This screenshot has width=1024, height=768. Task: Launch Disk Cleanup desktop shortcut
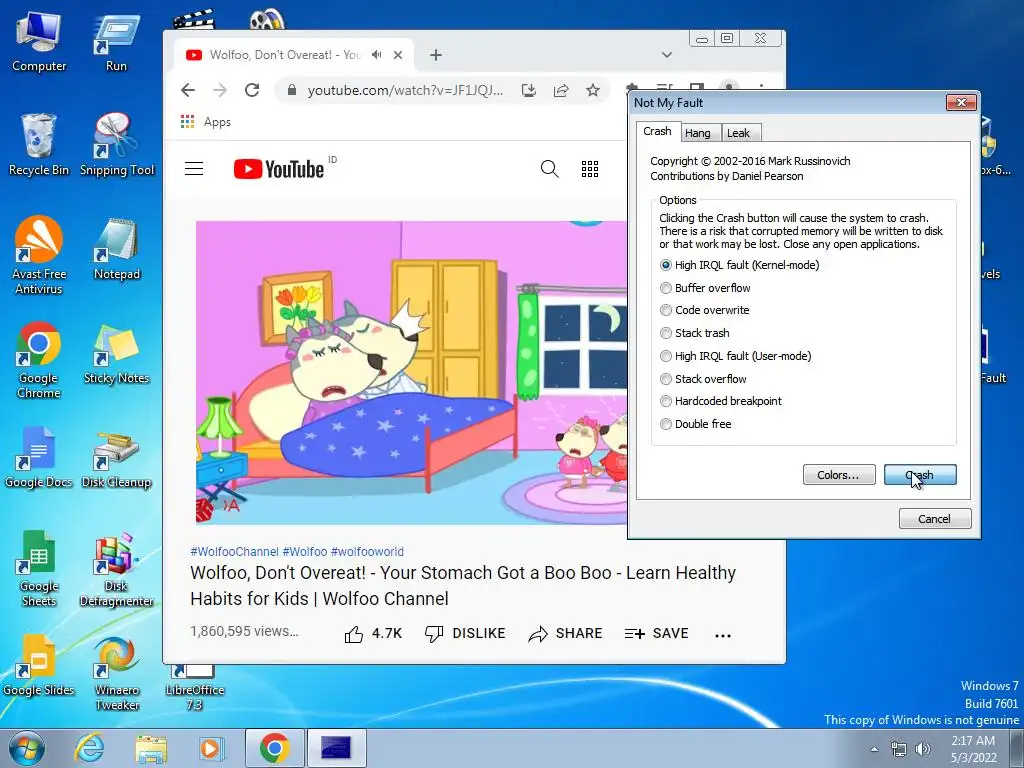pyautogui.click(x=116, y=457)
